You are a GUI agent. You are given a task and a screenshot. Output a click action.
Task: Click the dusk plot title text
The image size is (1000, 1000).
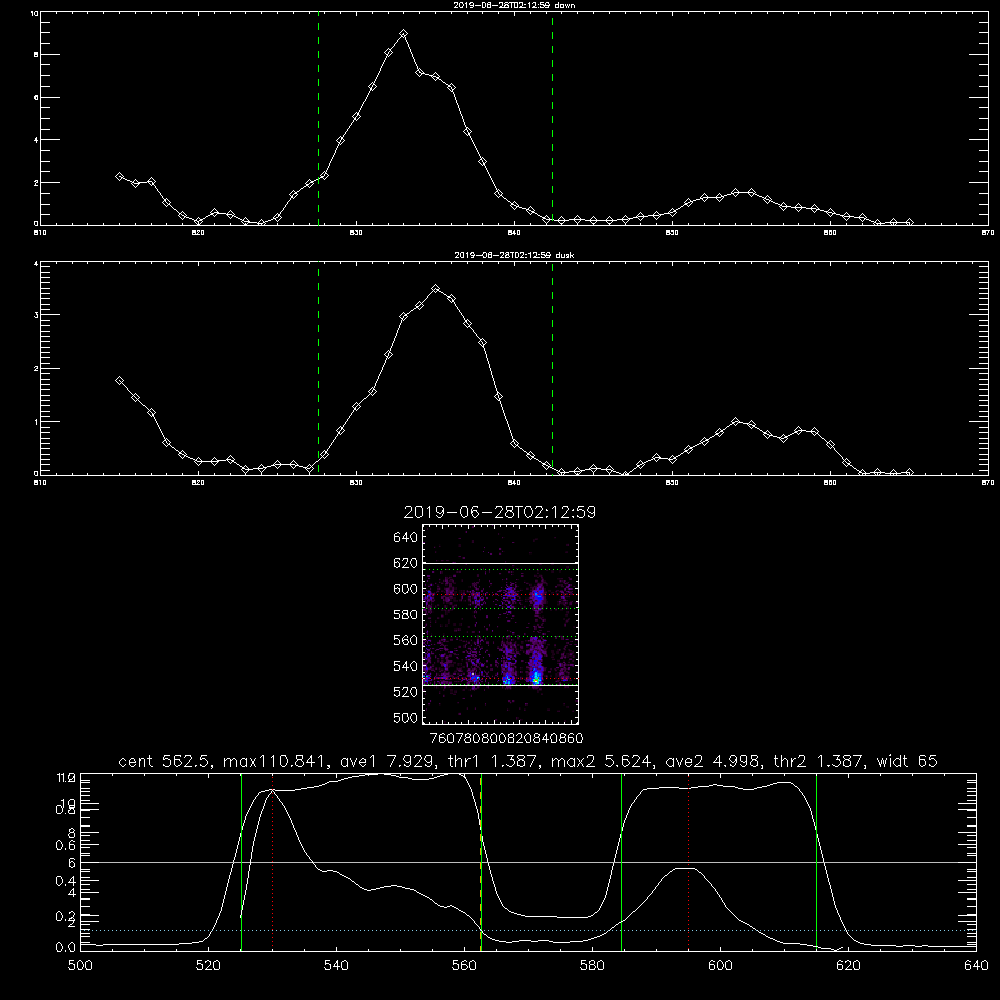tap(514, 255)
